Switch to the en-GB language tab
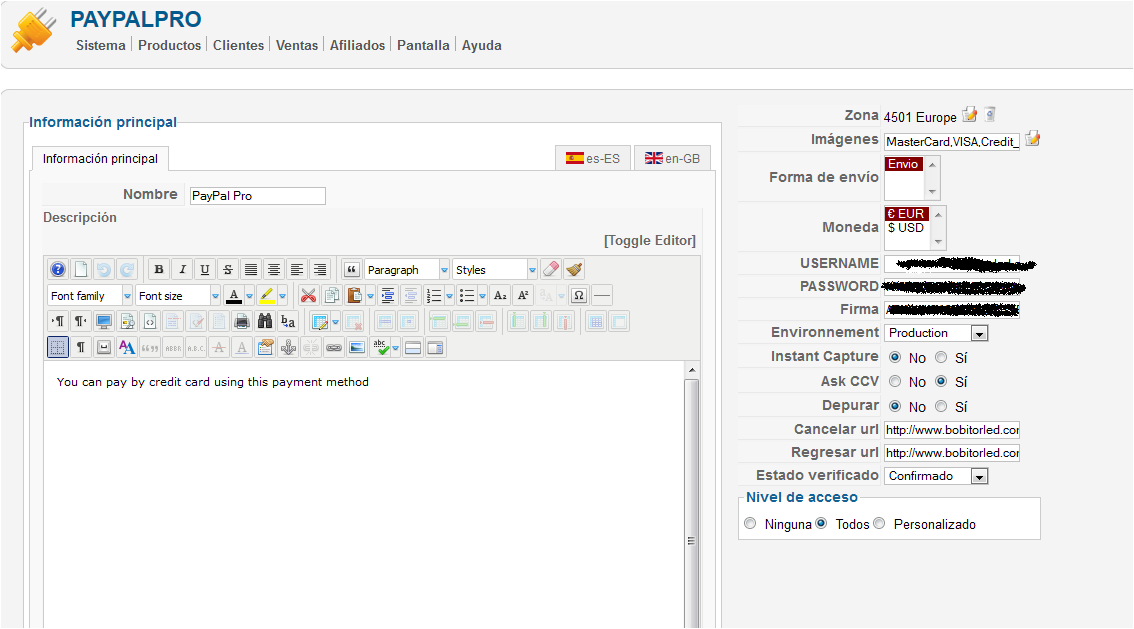The height and width of the screenshot is (629, 1134). point(673,158)
